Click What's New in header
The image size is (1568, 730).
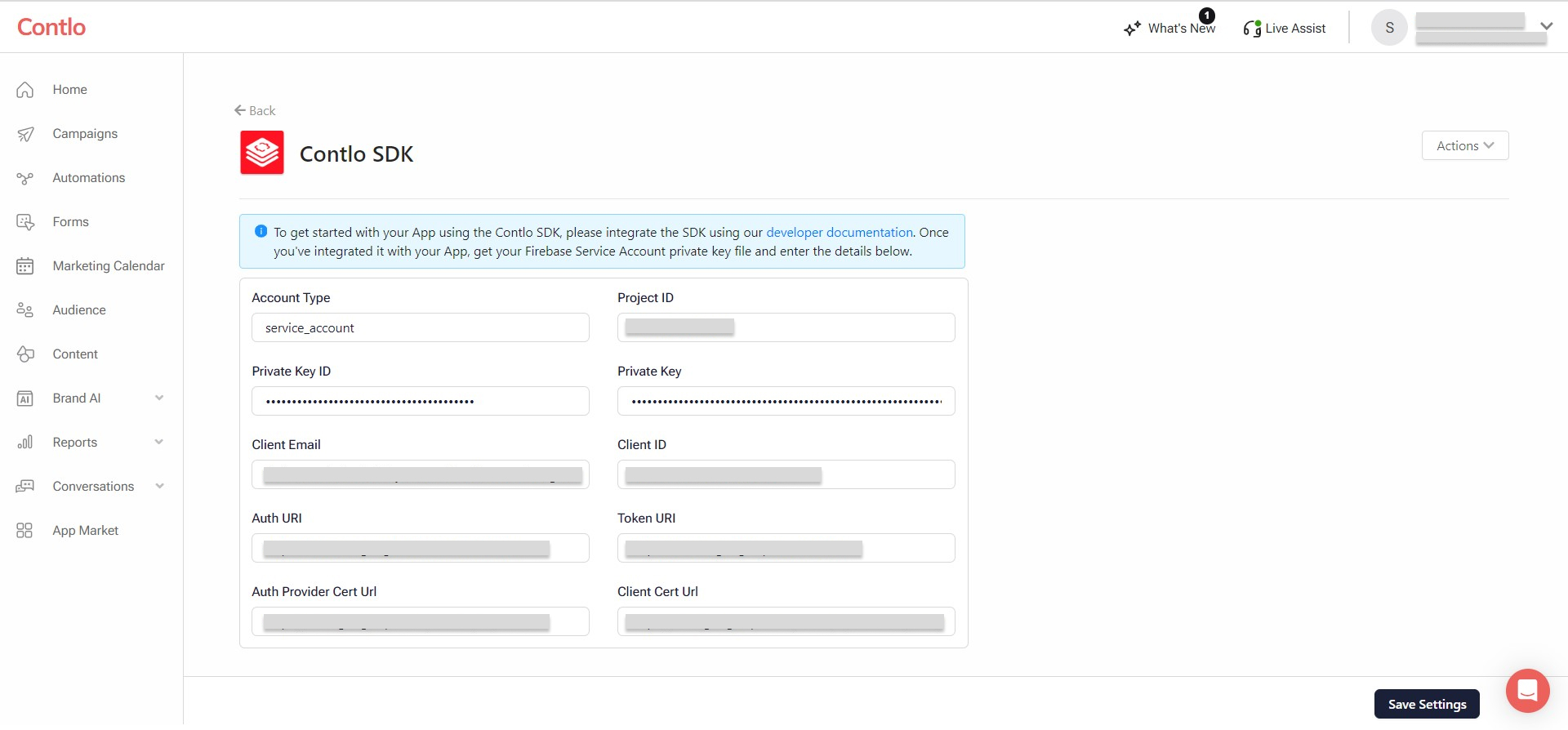point(1182,29)
